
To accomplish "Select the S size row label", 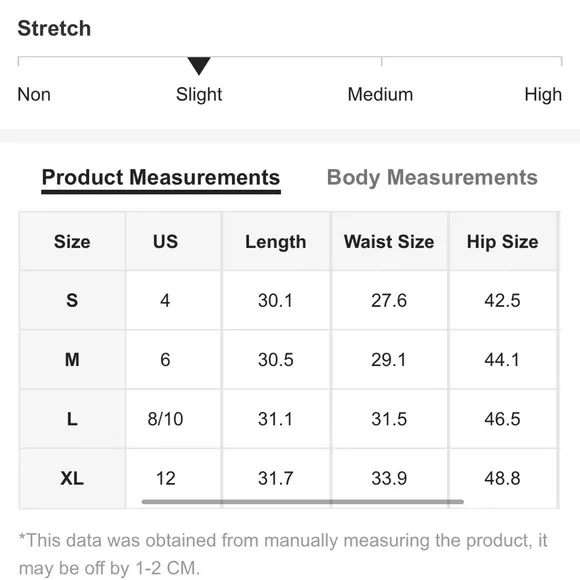I will 72,300.
